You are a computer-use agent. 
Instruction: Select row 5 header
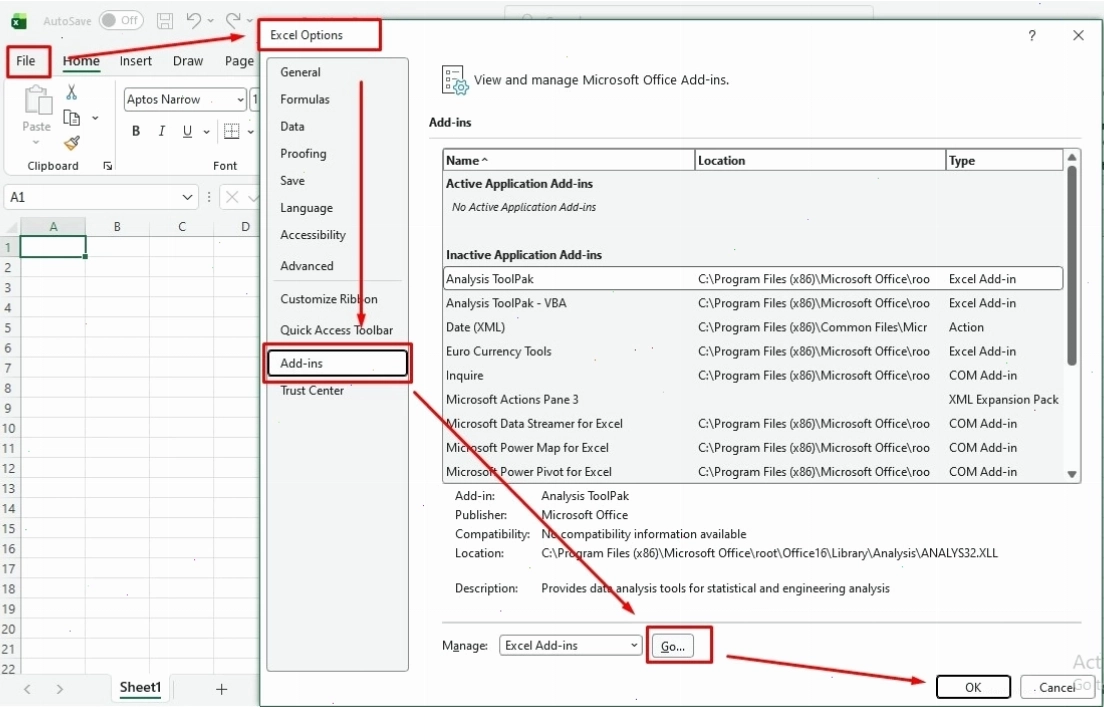pyautogui.click(x=9, y=328)
